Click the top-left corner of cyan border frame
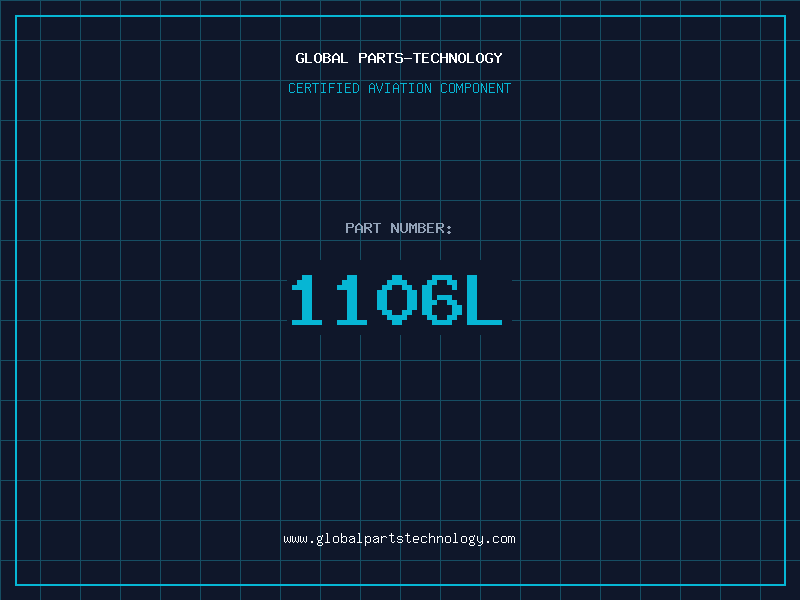Screen dimensions: 800x600 click(x=16, y=16)
